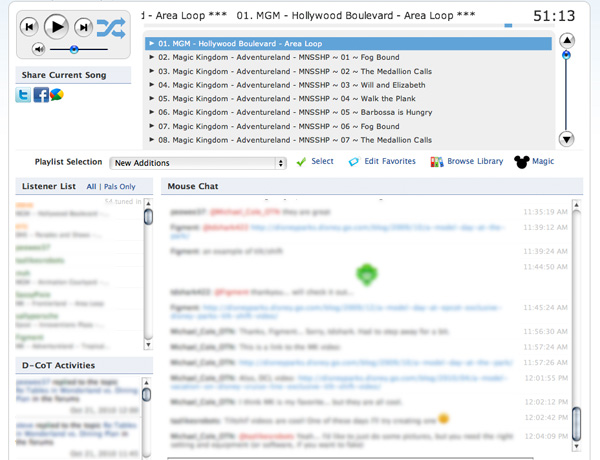Select track 05 Walk the Plank
600x460 pixels.
[x=348, y=99]
